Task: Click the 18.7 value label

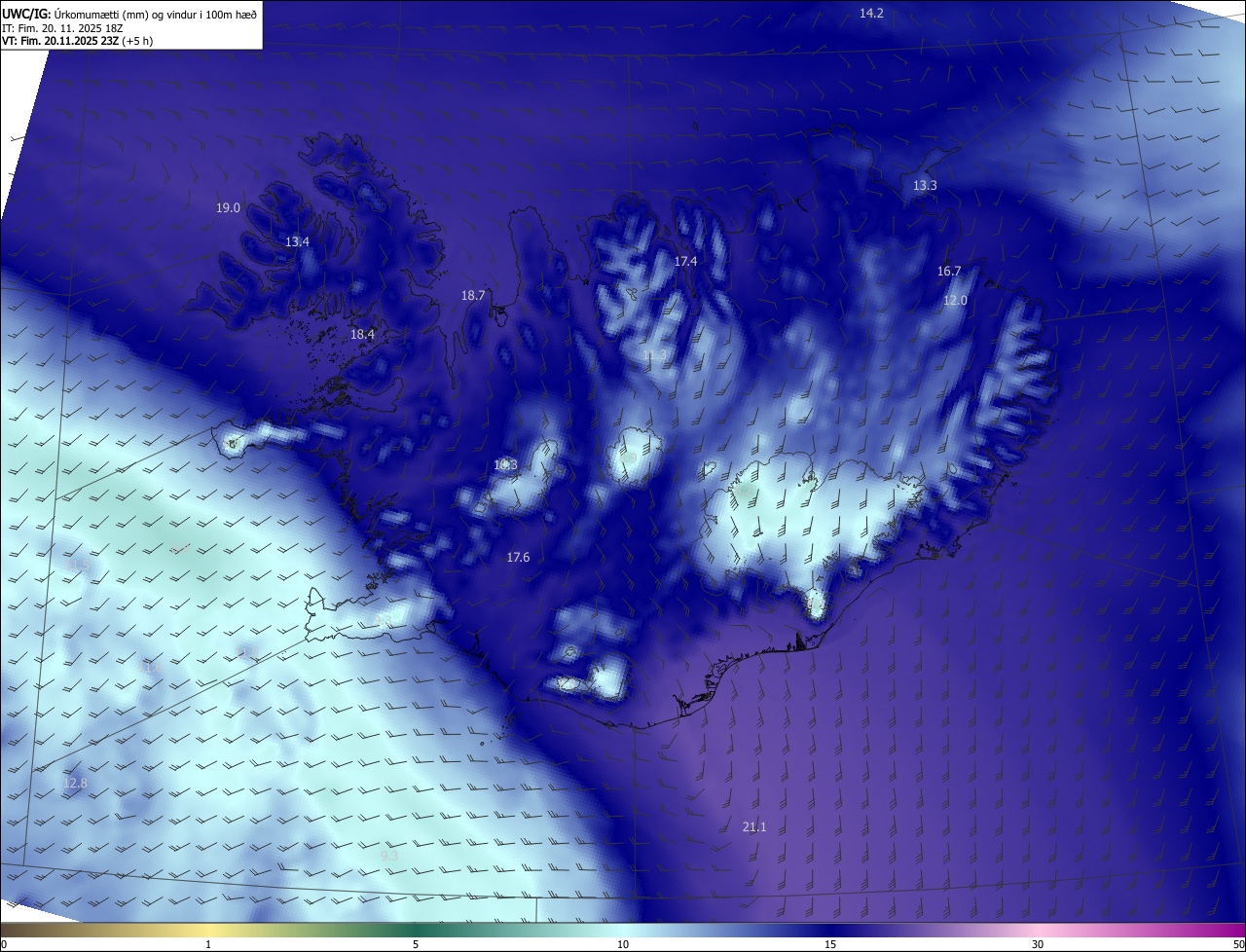Action: (x=473, y=295)
